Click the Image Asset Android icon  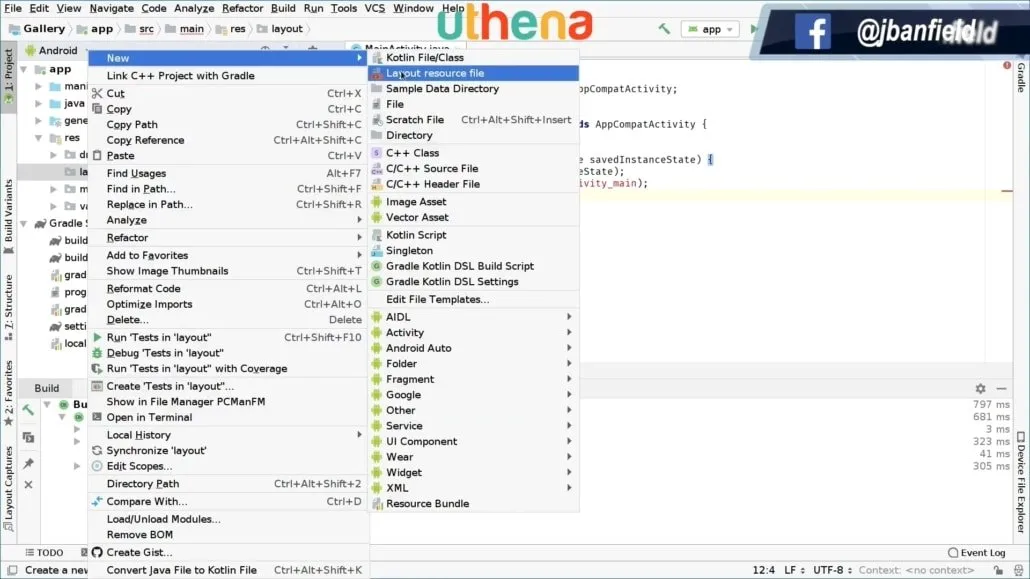pos(376,202)
